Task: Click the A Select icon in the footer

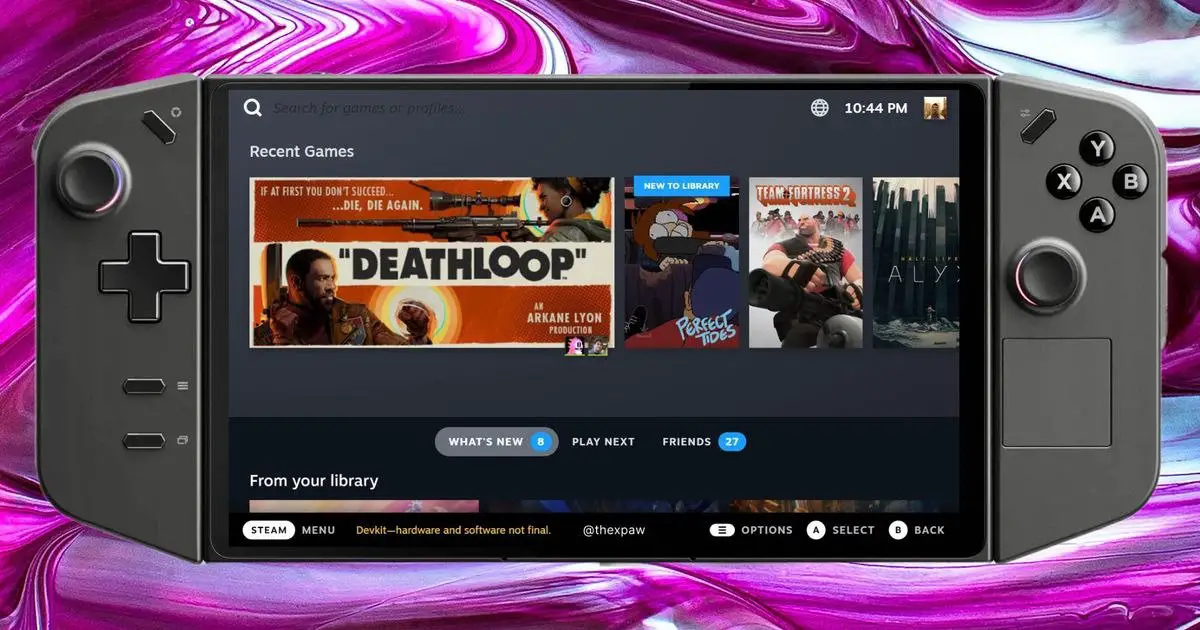Action: point(816,530)
